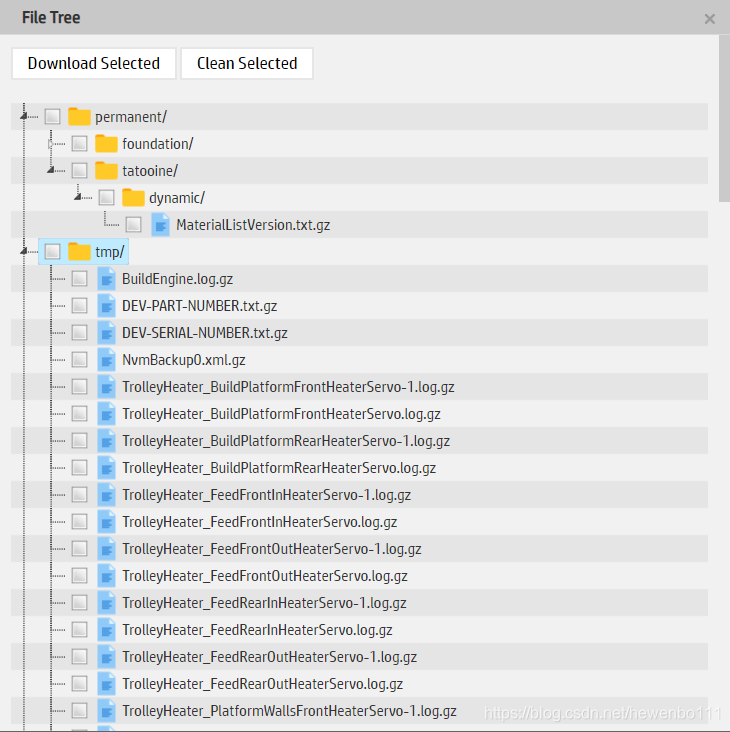Select the permanent/ folder label

(131, 117)
